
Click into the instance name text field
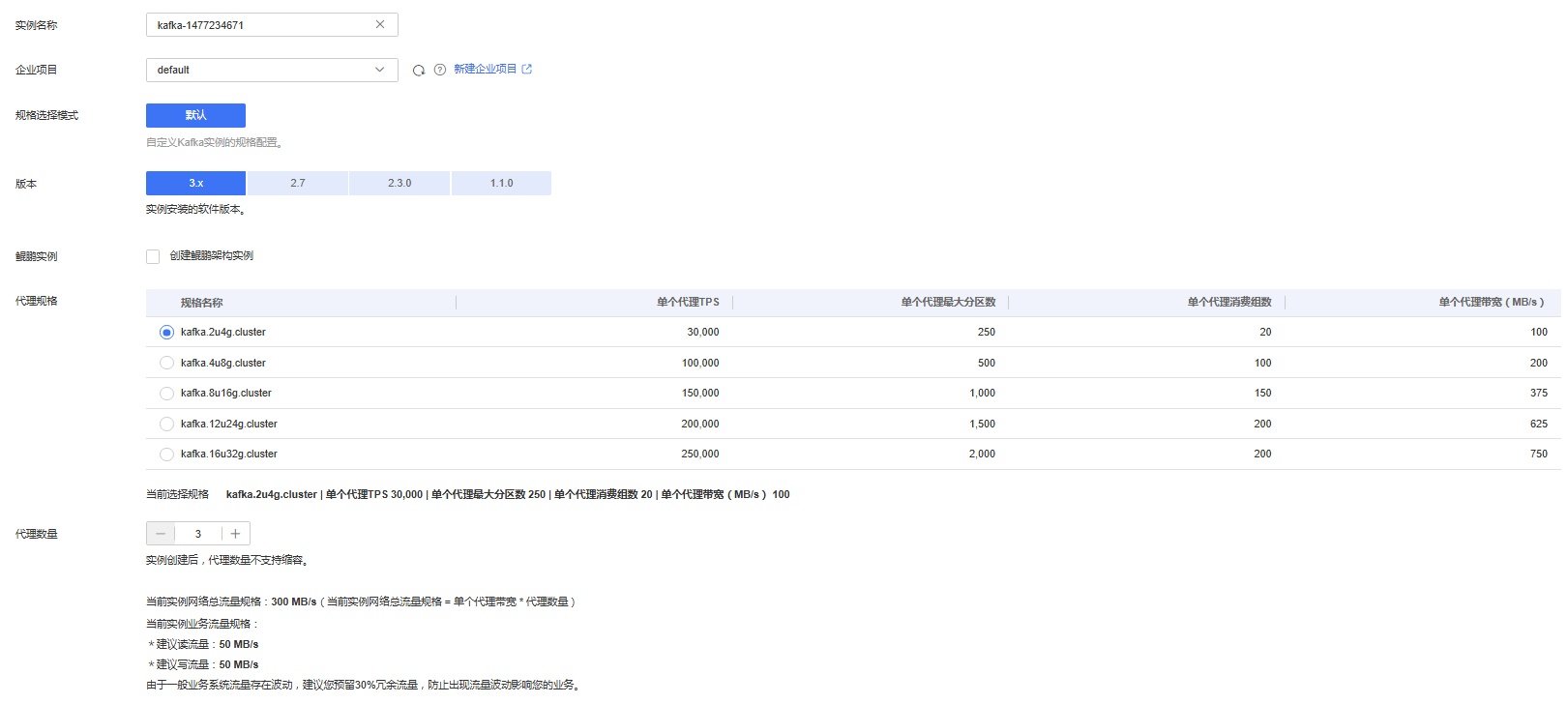point(256,25)
